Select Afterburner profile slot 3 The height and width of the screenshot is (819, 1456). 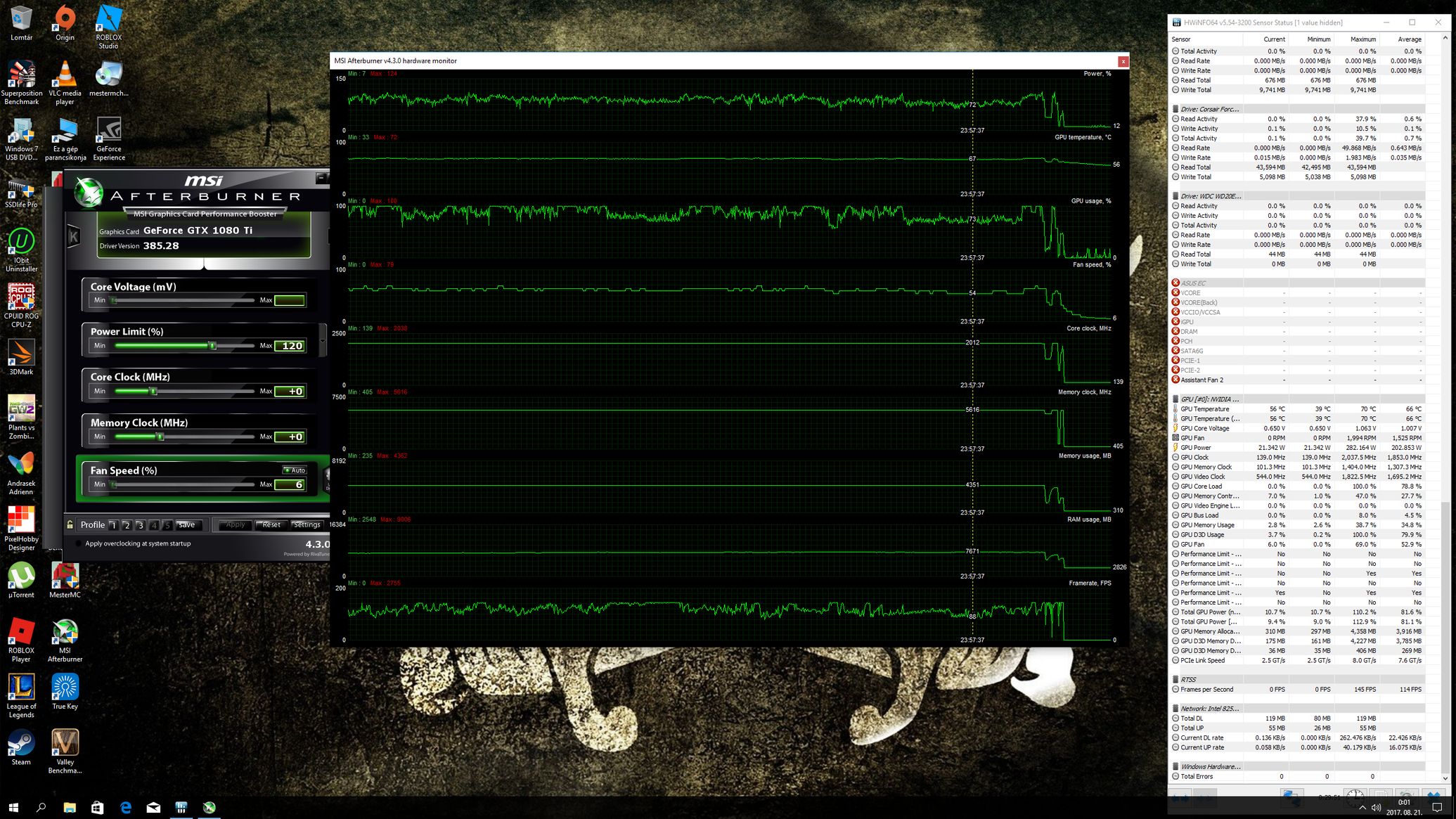[x=140, y=525]
